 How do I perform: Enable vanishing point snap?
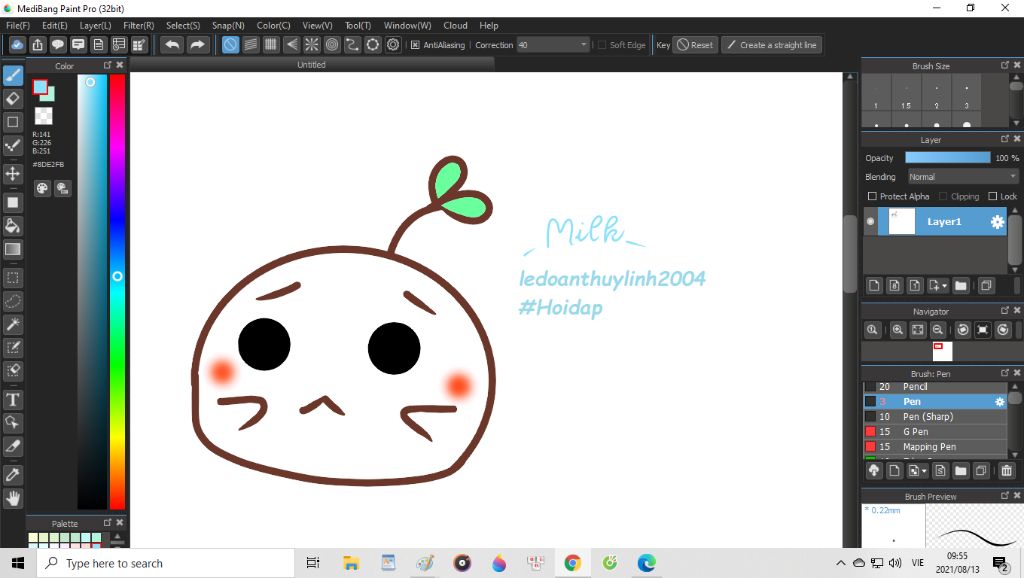point(291,44)
